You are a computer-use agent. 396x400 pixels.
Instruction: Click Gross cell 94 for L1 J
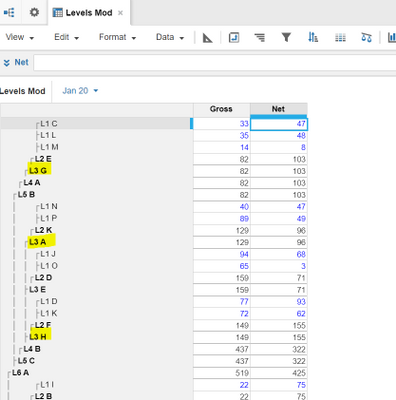pos(222,254)
